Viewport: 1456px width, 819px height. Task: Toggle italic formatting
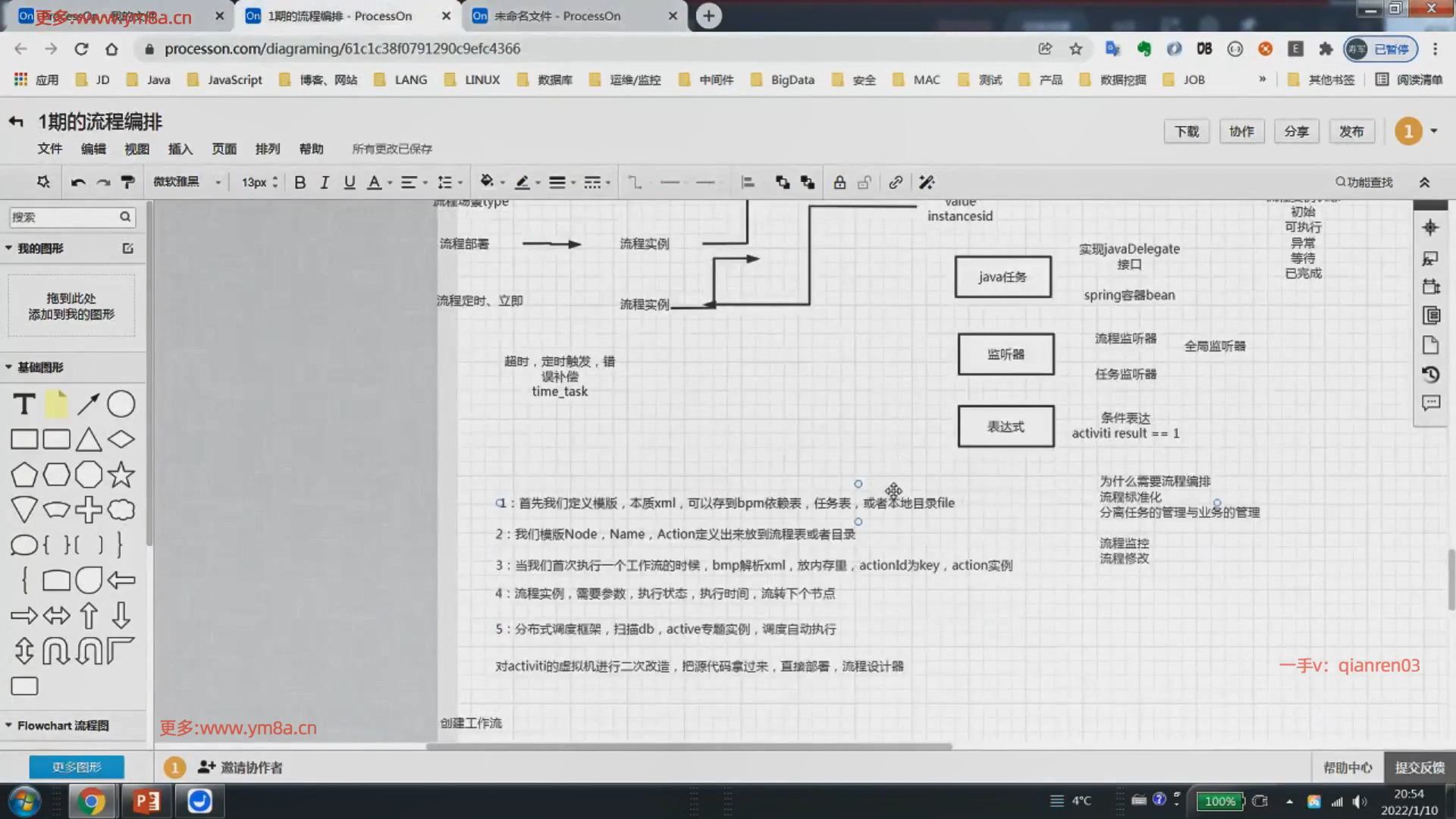pyautogui.click(x=325, y=182)
